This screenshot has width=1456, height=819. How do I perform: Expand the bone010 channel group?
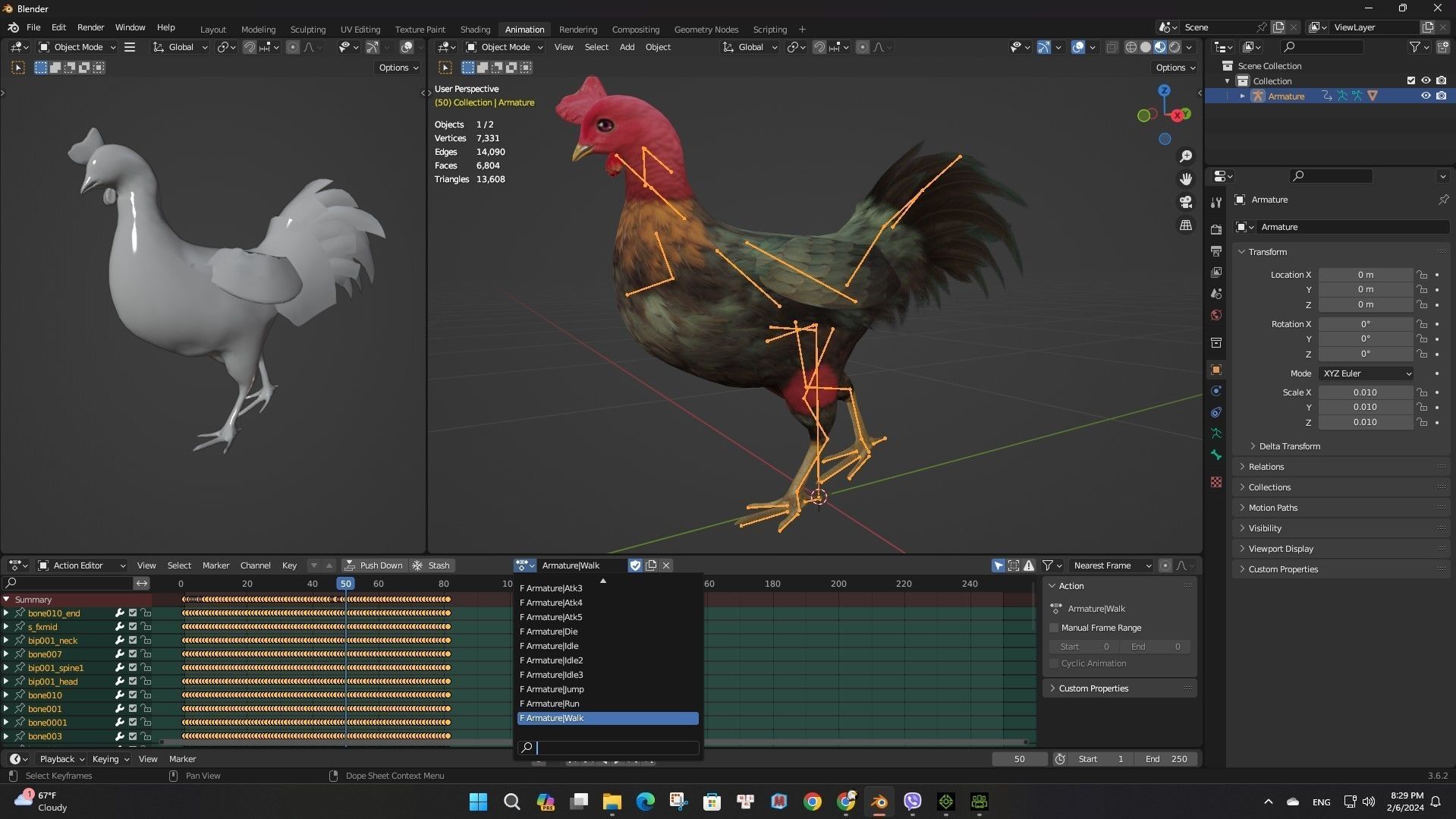pos(6,695)
